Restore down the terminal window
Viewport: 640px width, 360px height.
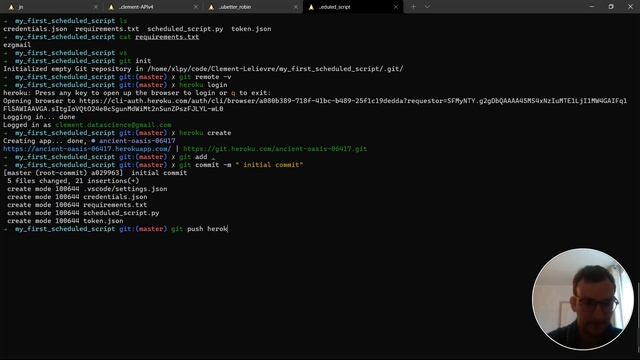(x=611, y=7)
